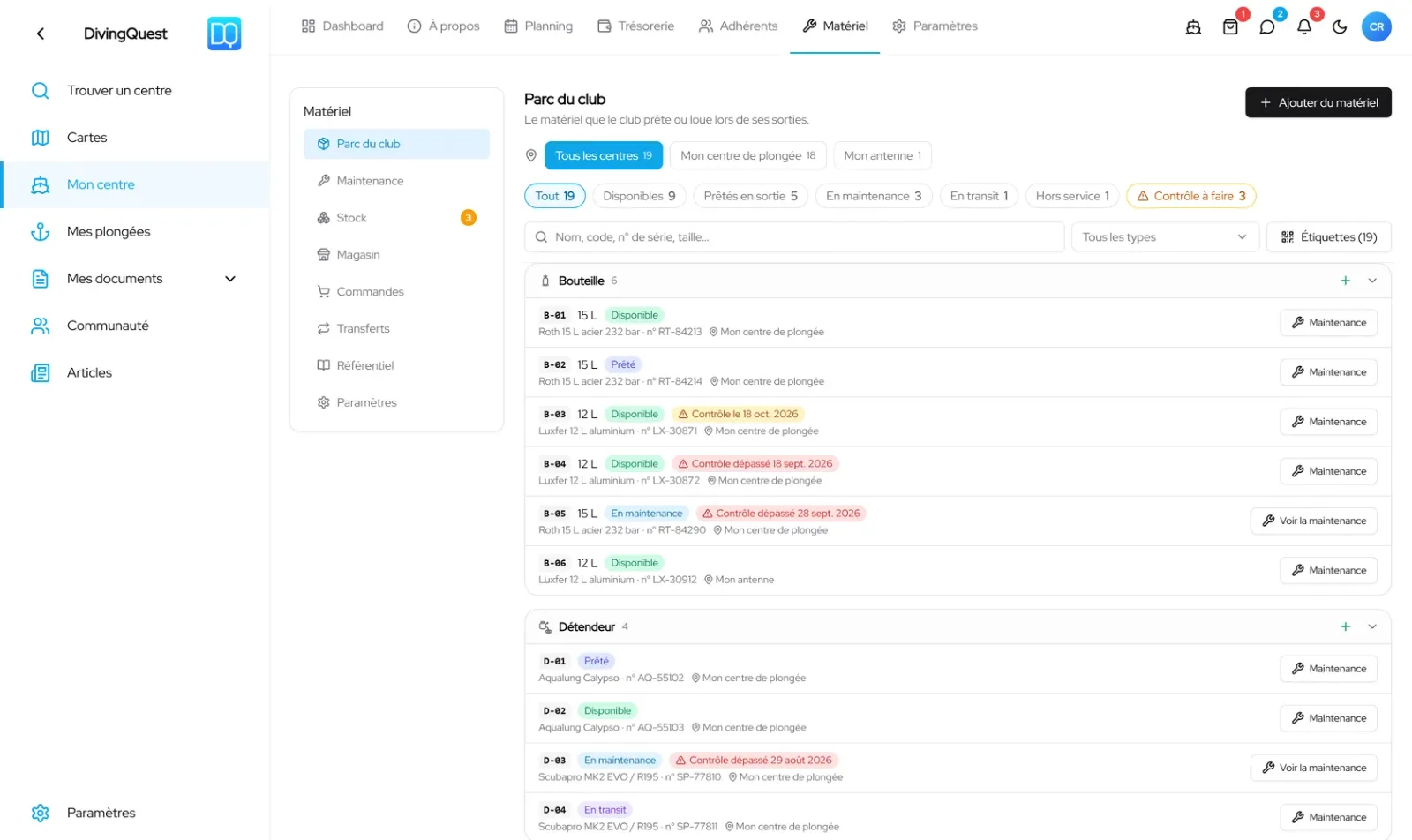The image size is (1412, 840).
Task: Open the CR user avatar menu
Action: [1377, 26]
